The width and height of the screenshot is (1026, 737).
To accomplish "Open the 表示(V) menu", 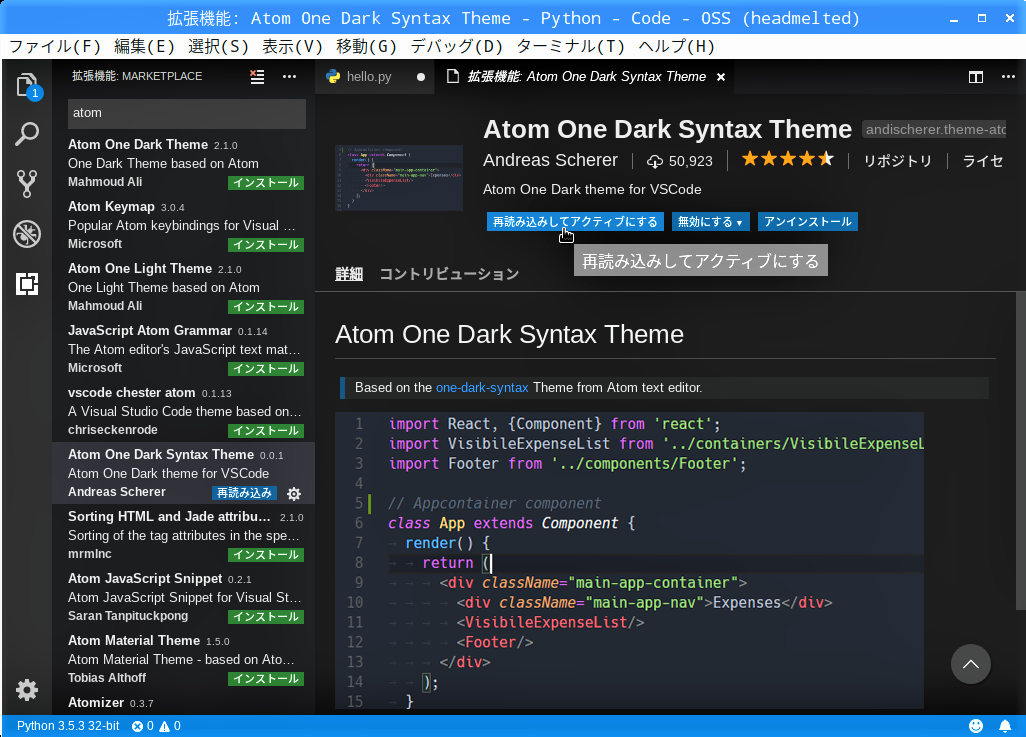I will [292, 46].
